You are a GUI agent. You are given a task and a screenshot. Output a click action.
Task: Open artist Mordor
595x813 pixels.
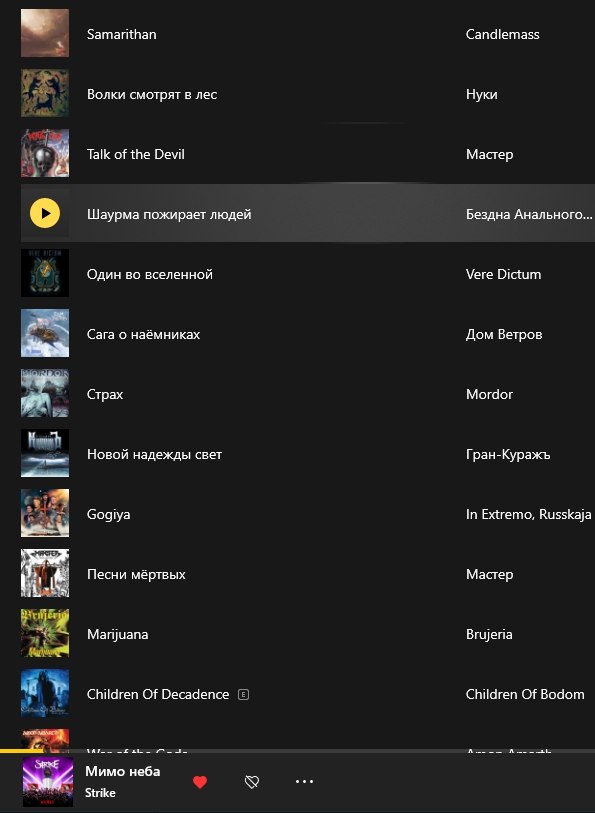point(489,395)
